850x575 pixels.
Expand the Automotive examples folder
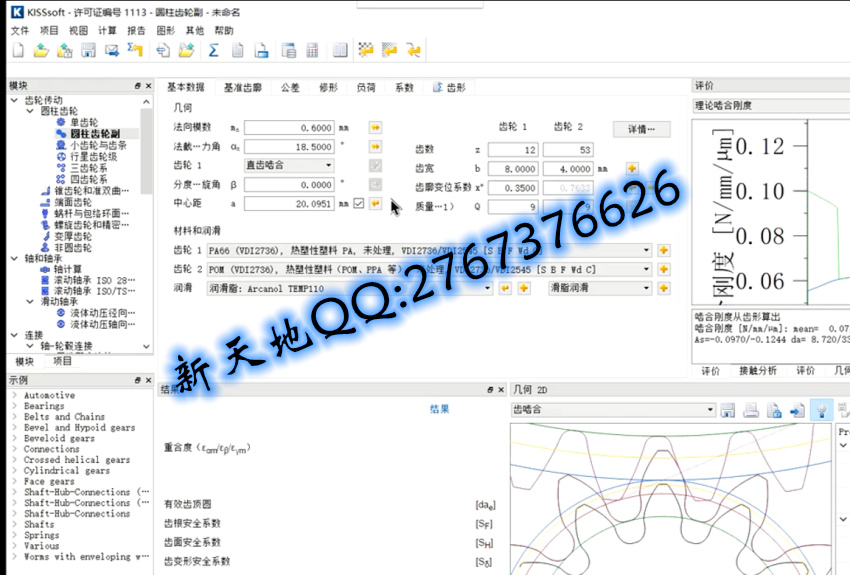pyautogui.click(x=14, y=396)
